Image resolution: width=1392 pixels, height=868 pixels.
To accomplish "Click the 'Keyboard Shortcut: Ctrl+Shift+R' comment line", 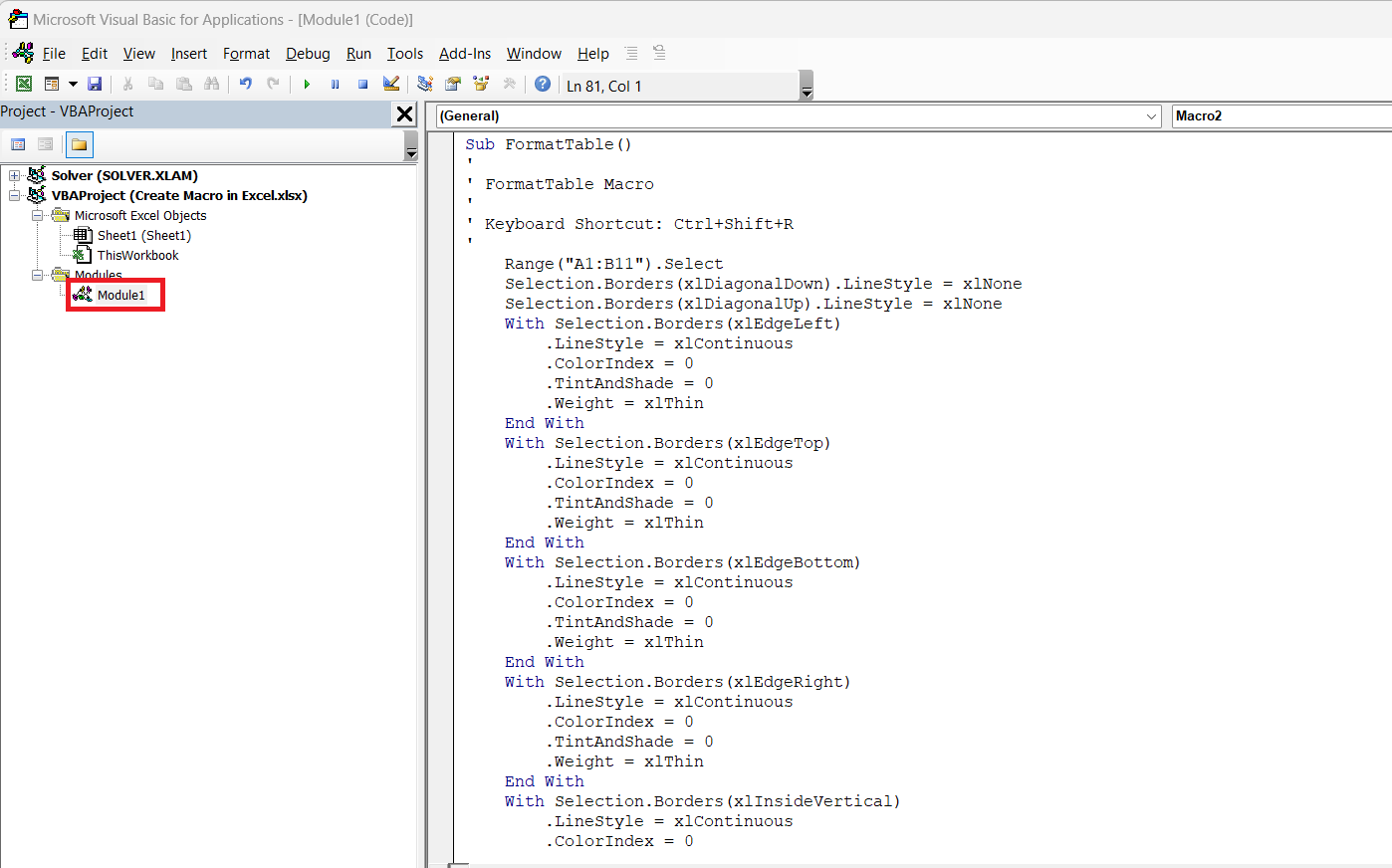I will pyautogui.click(x=629, y=224).
